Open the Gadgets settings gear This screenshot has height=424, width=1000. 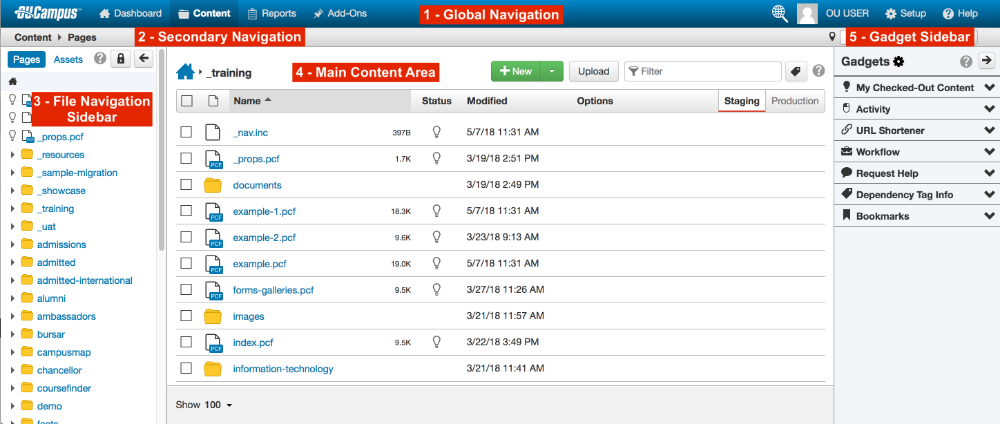(898, 62)
